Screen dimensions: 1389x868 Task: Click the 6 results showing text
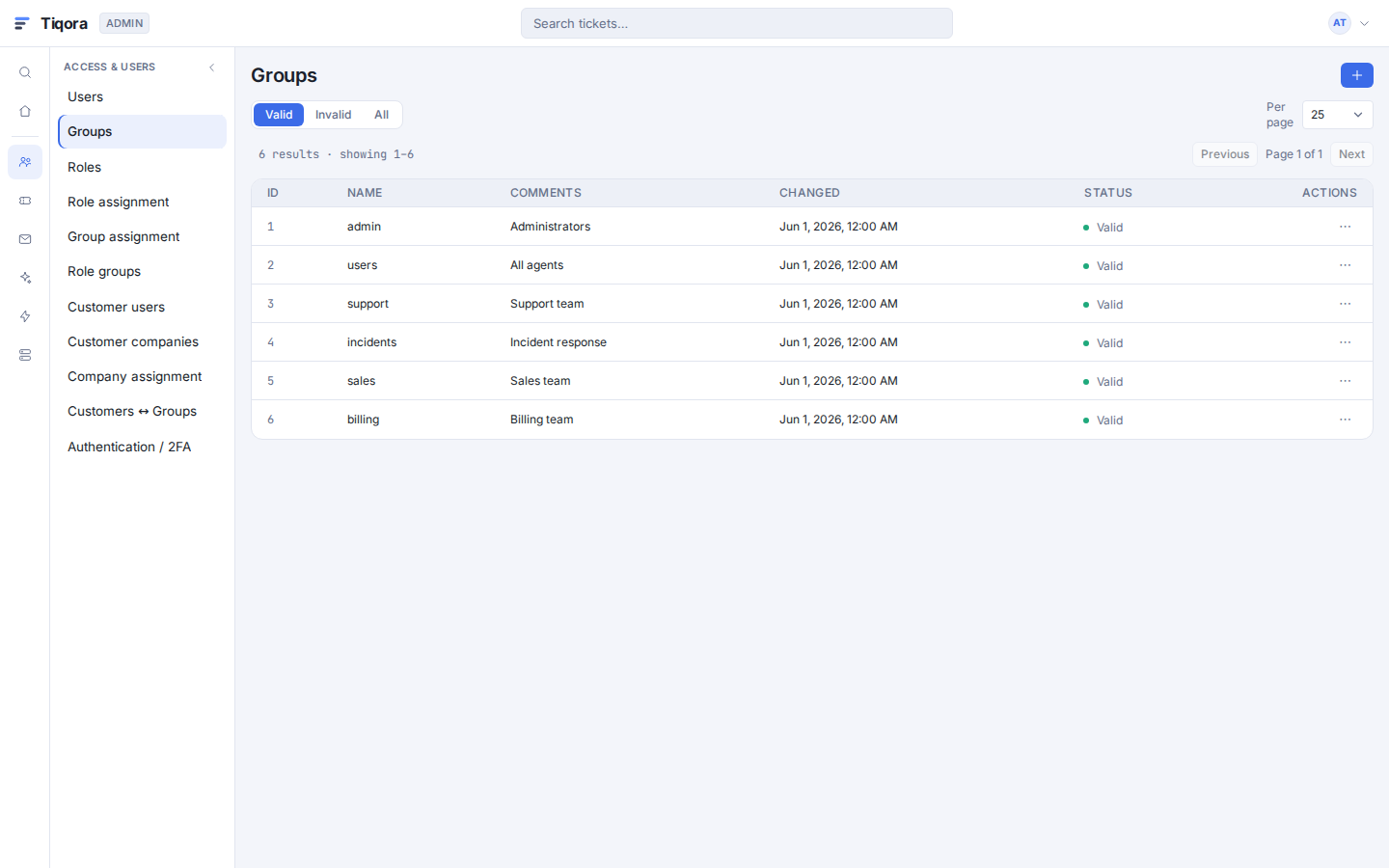pyautogui.click(x=336, y=154)
